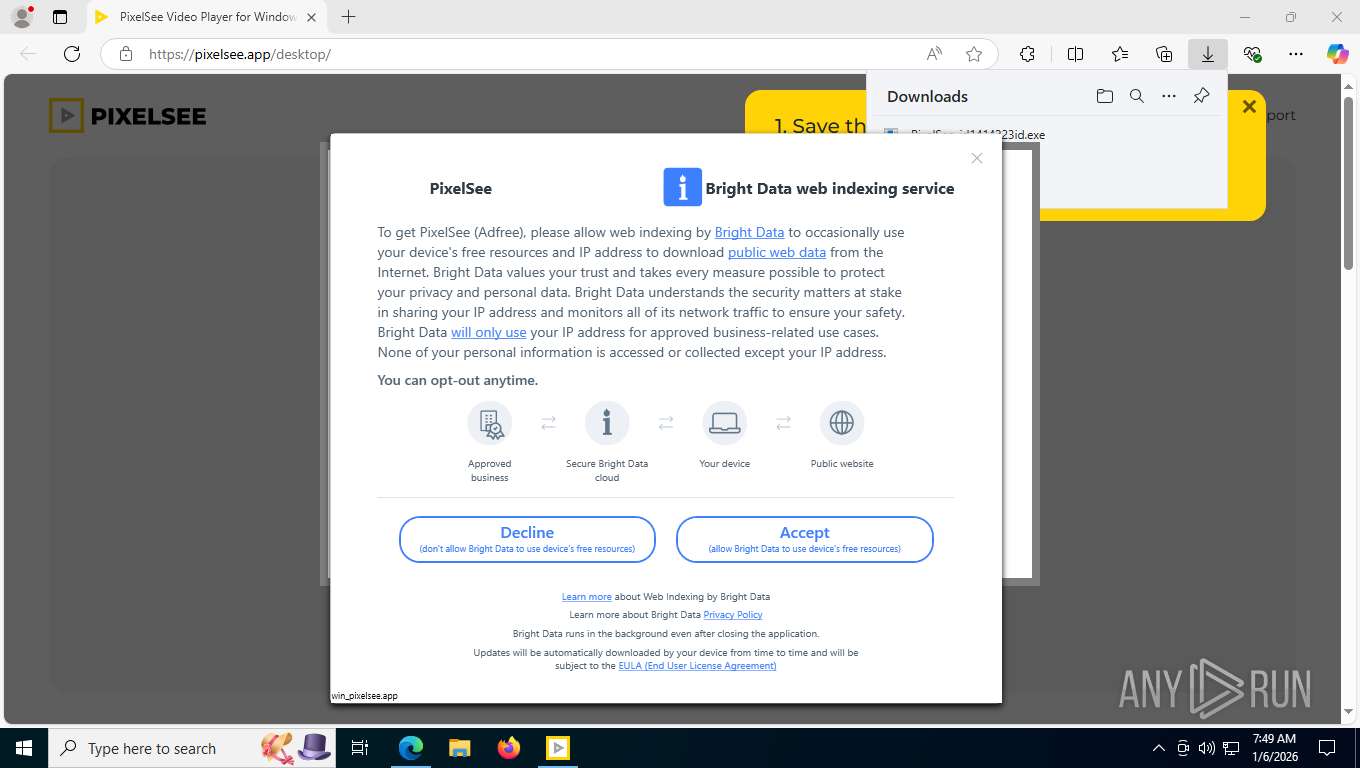Open the Copilot sidebar icon
This screenshot has height=768, width=1360.
[1337, 54]
